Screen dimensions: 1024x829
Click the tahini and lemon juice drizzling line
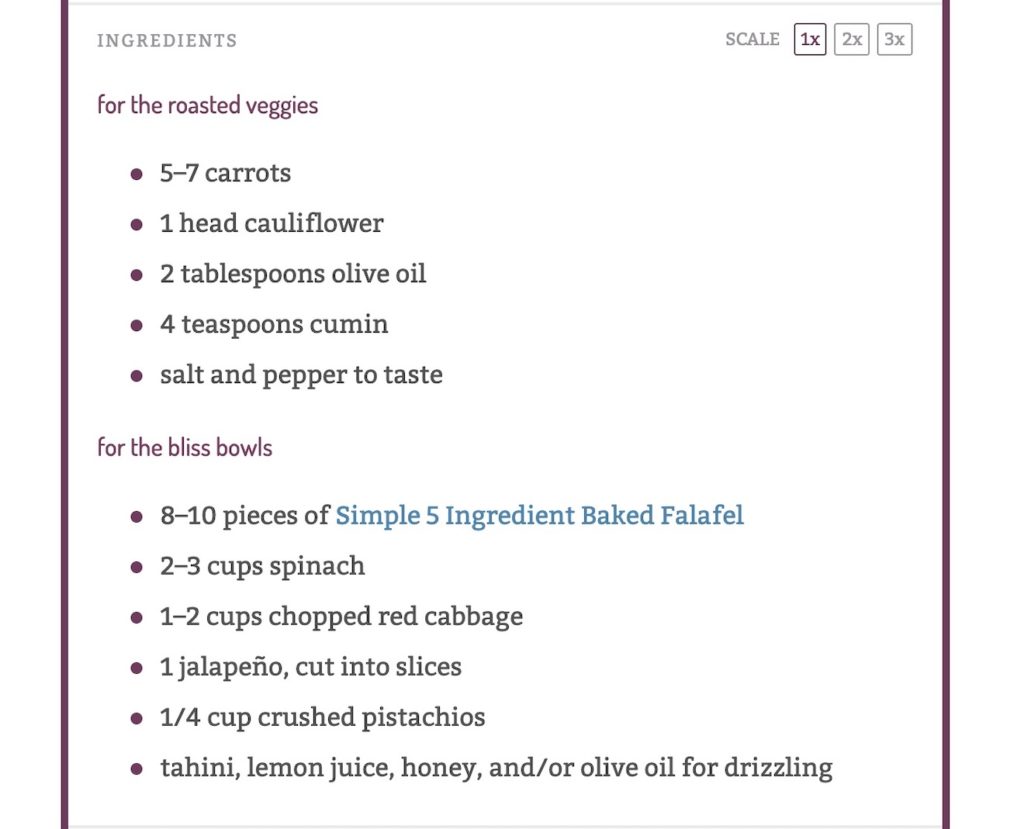coord(496,768)
